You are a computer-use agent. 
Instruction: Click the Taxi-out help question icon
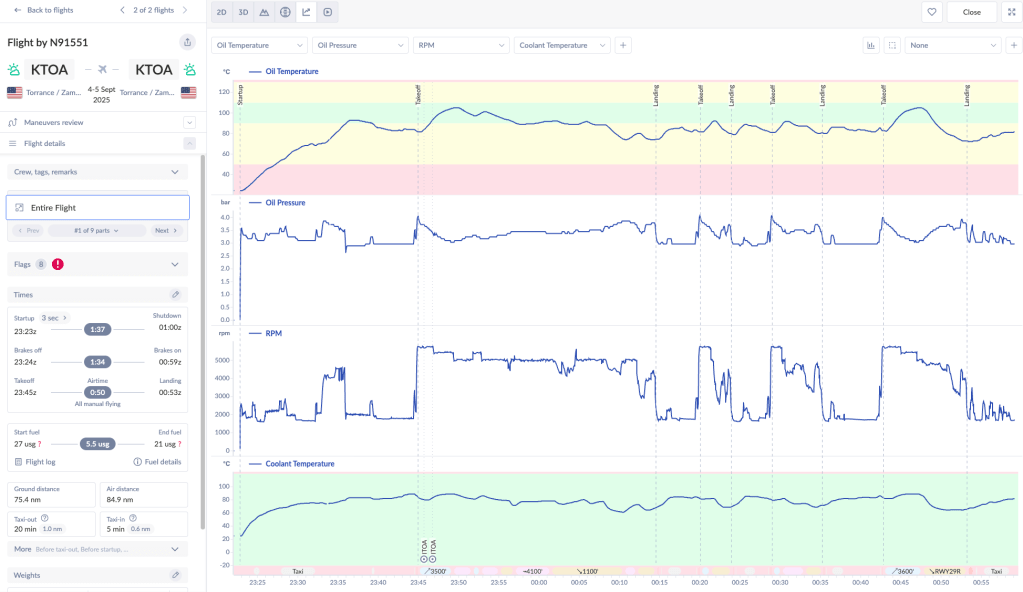(45, 516)
